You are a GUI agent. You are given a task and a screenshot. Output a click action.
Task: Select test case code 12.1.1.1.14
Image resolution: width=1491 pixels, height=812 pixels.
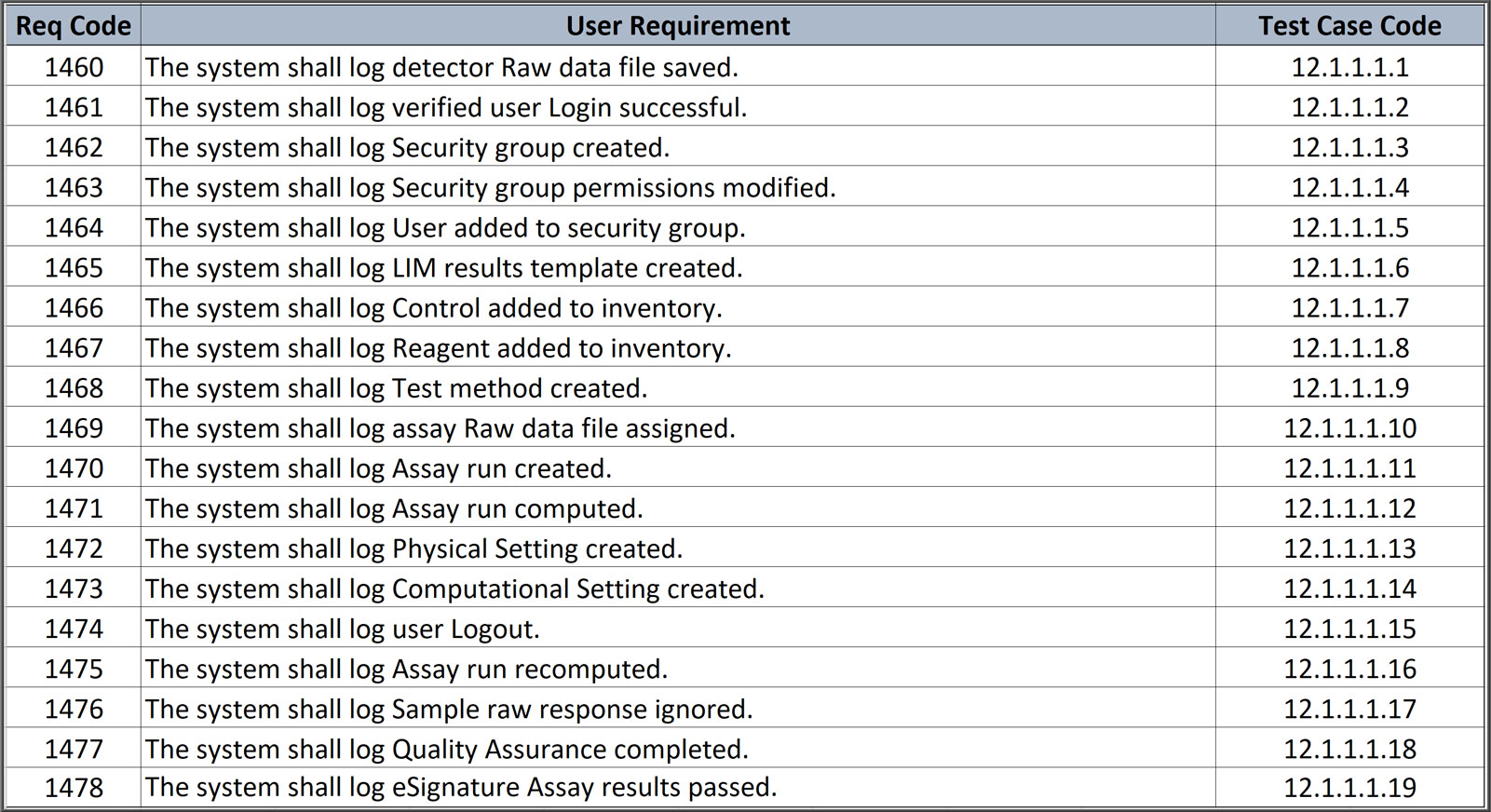click(1349, 587)
